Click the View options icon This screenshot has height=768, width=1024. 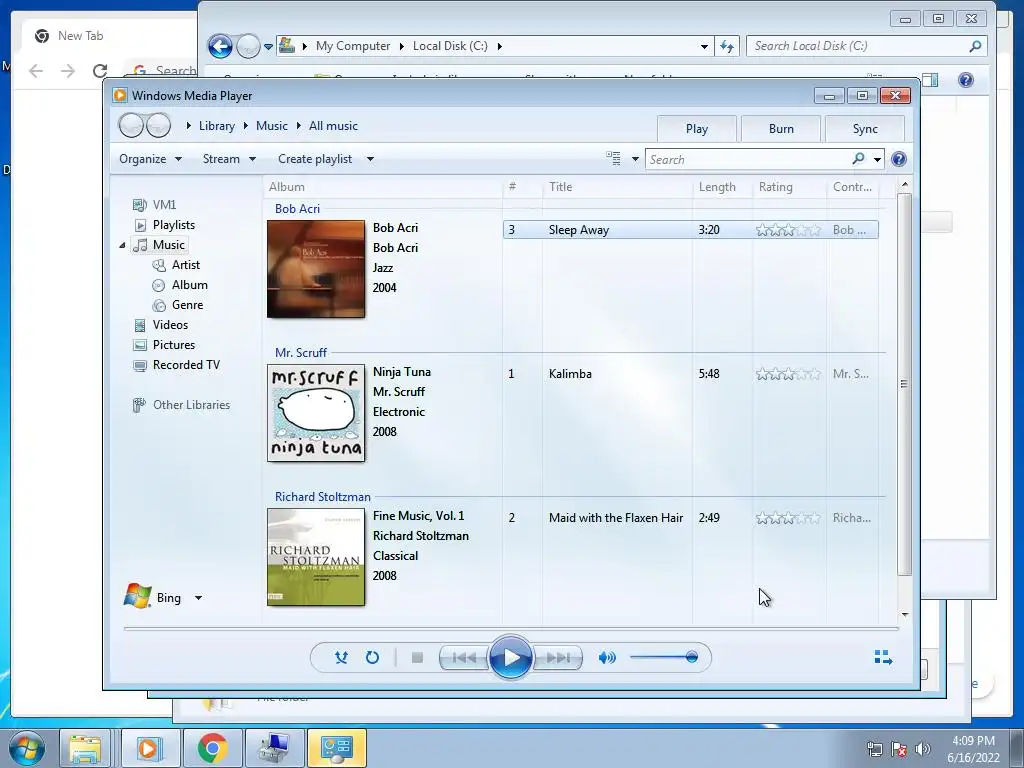(613, 159)
